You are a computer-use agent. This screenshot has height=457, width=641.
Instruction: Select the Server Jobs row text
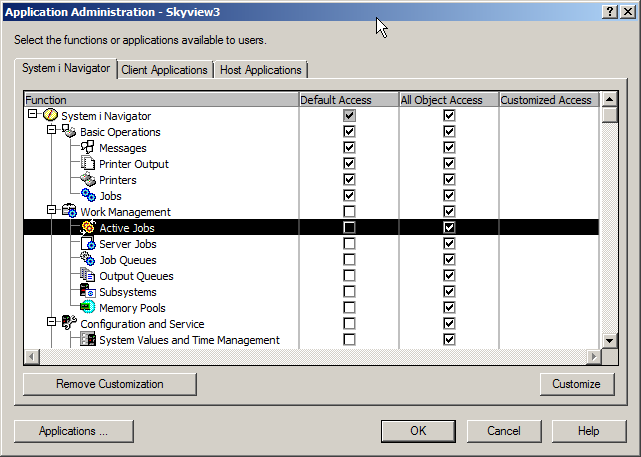click(128, 244)
